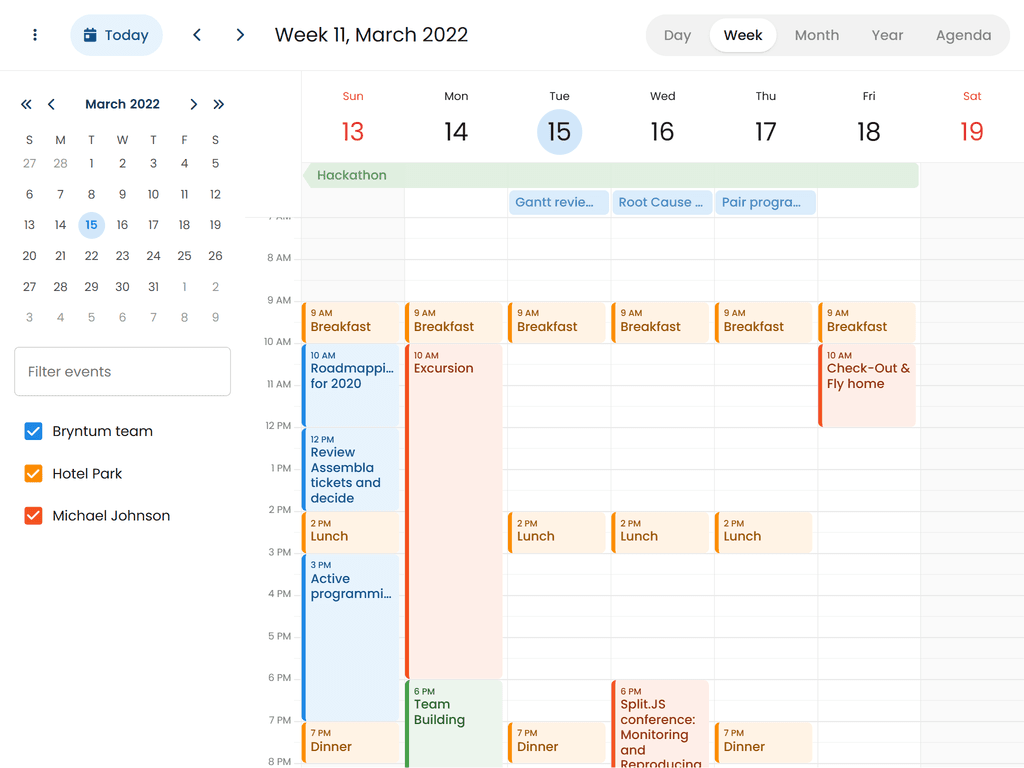1024x768 pixels.
Task: Switch to the Agenda view
Action: (x=963, y=35)
